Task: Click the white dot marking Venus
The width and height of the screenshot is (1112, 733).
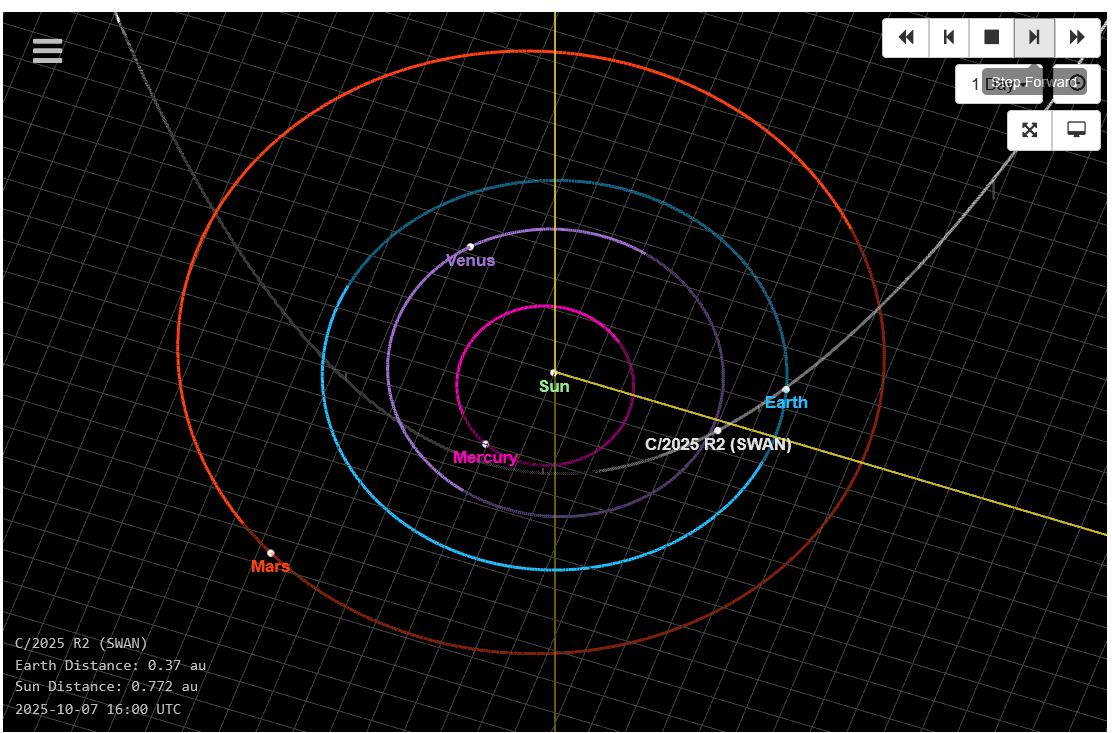Action: (470, 247)
